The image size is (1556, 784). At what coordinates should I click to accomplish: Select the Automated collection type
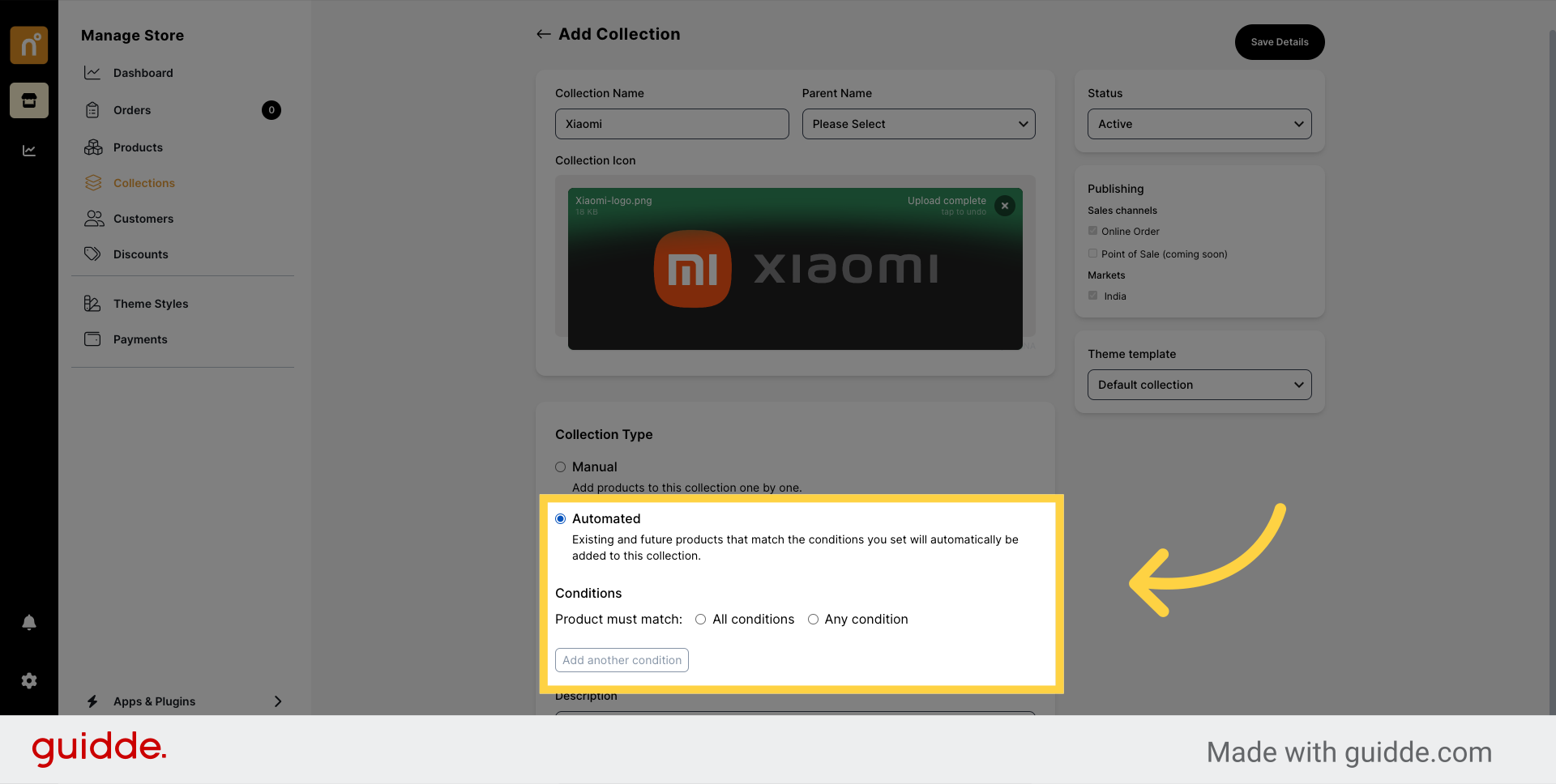(560, 519)
